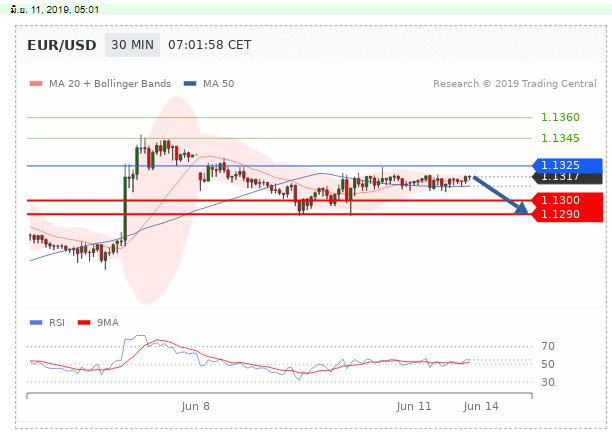Screen dimensions: 612x442
Task: Click the green 1.1360 resistance label
Action: (560, 118)
